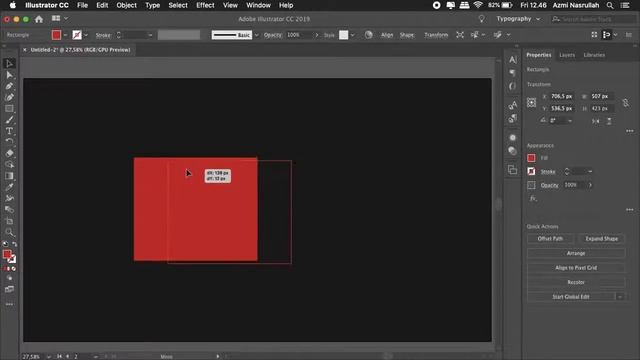Select the Direct Selection tool
This screenshot has width=640, height=360.
9,75
